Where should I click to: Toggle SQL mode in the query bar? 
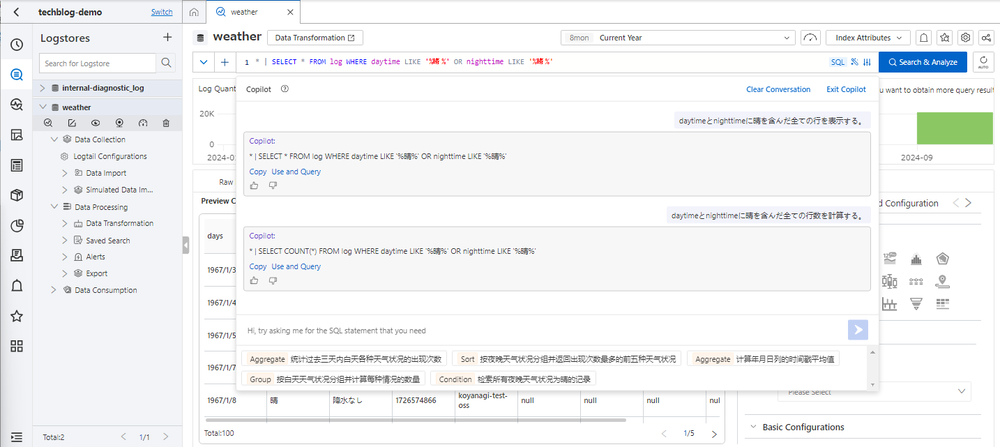point(837,62)
